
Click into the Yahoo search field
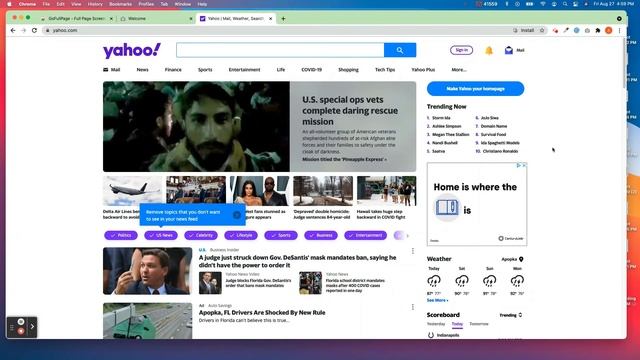pyautogui.click(x=280, y=50)
